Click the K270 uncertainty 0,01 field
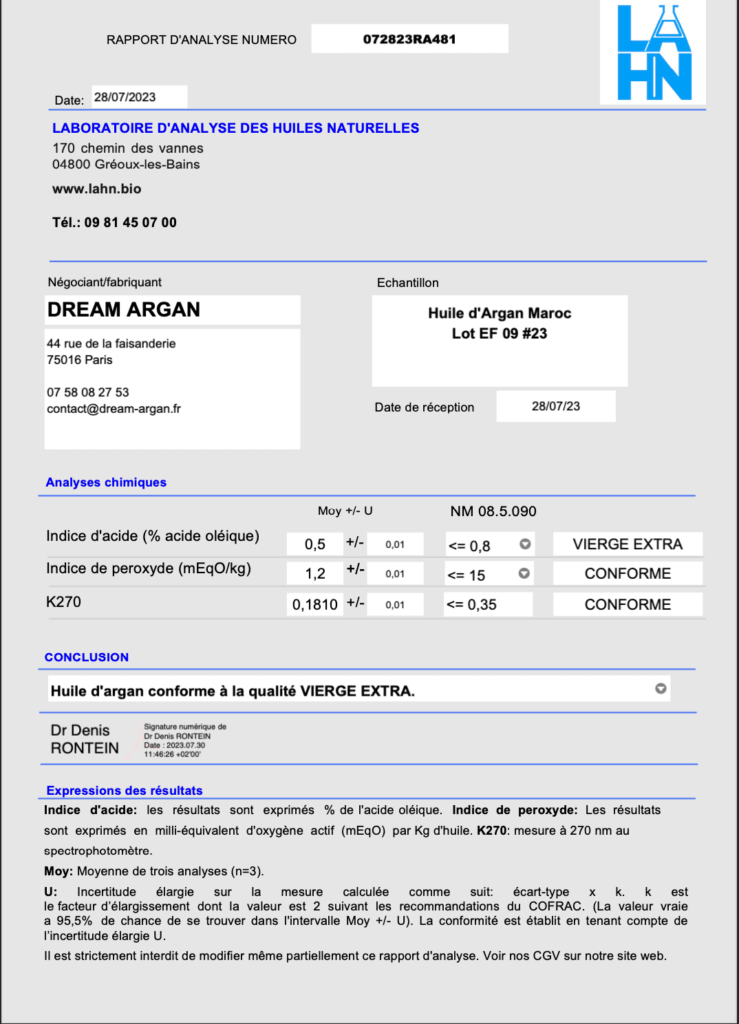Screen dimensions: 739x1024 pos(395,605)
